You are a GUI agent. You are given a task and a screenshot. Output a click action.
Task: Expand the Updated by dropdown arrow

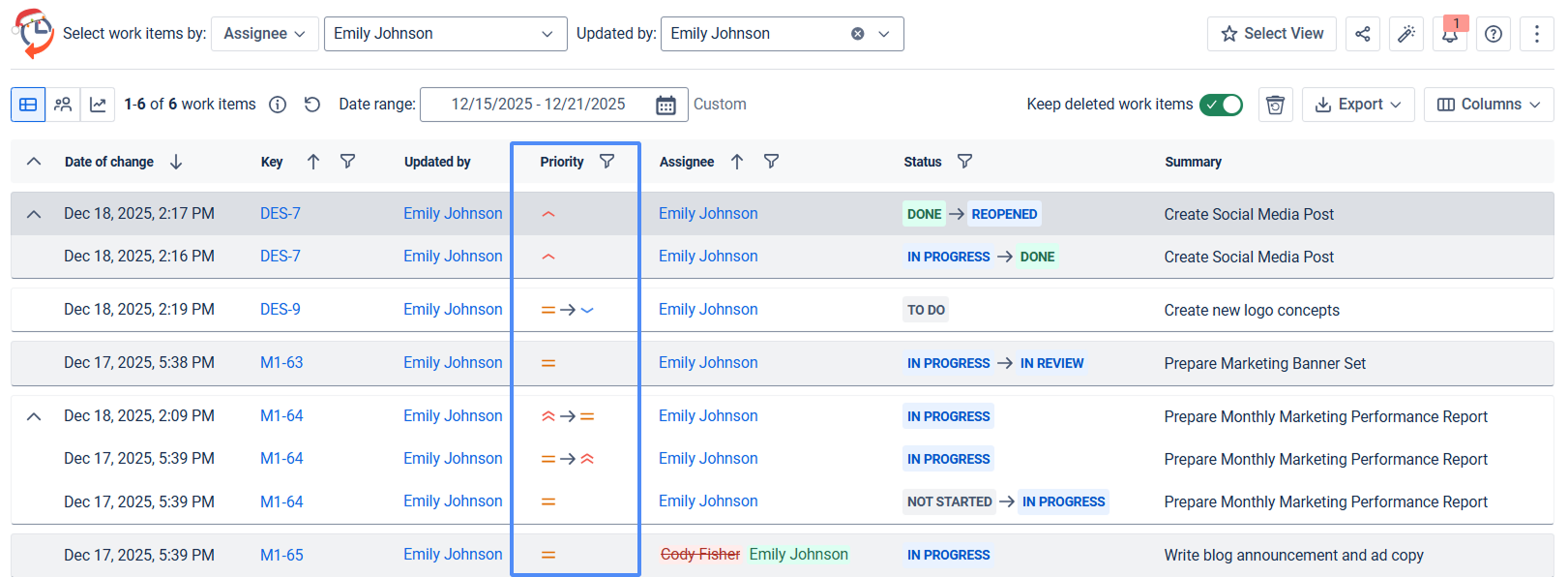tap(883, 34)
